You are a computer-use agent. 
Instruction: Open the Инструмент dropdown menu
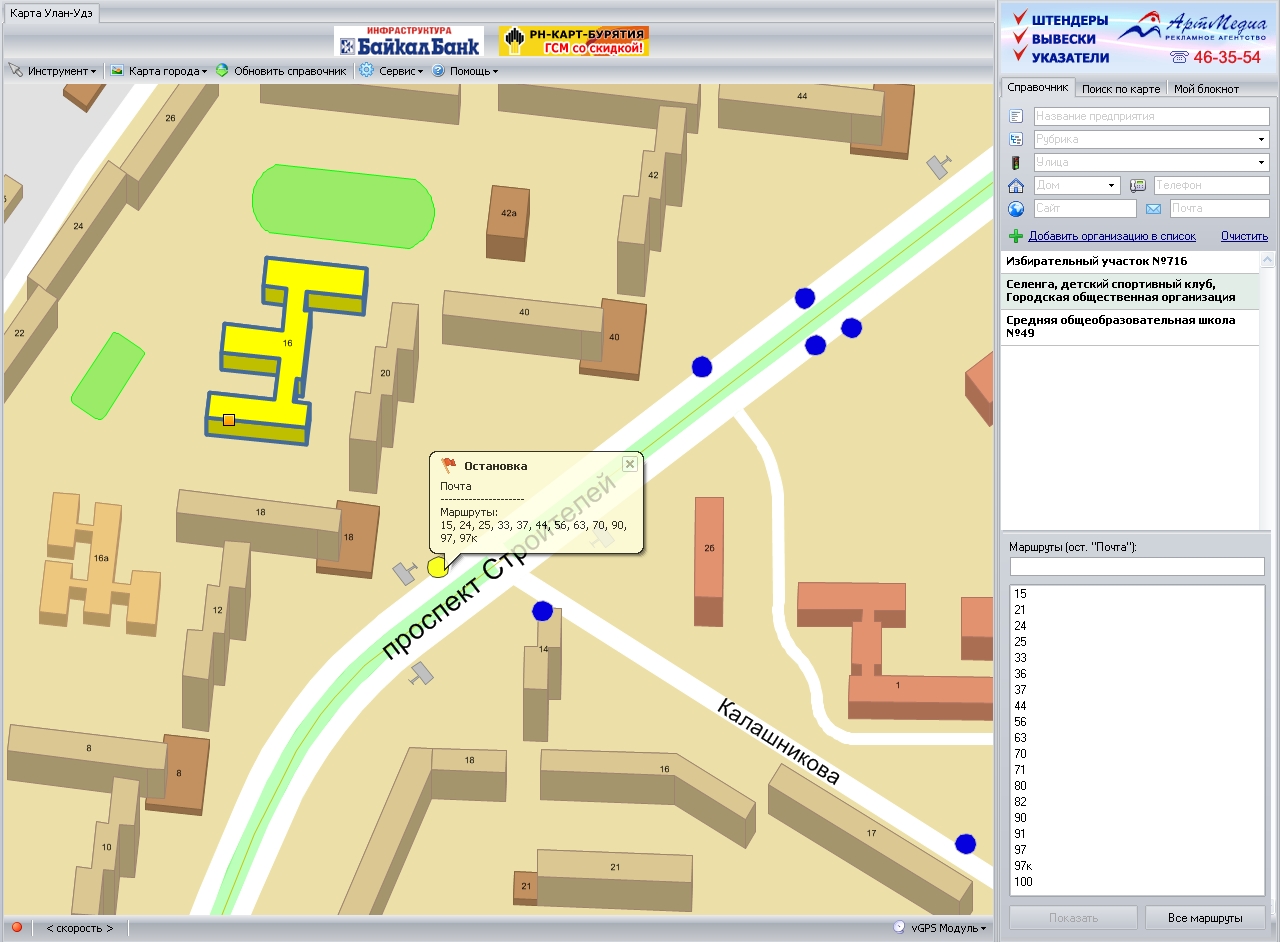(53, 71)
